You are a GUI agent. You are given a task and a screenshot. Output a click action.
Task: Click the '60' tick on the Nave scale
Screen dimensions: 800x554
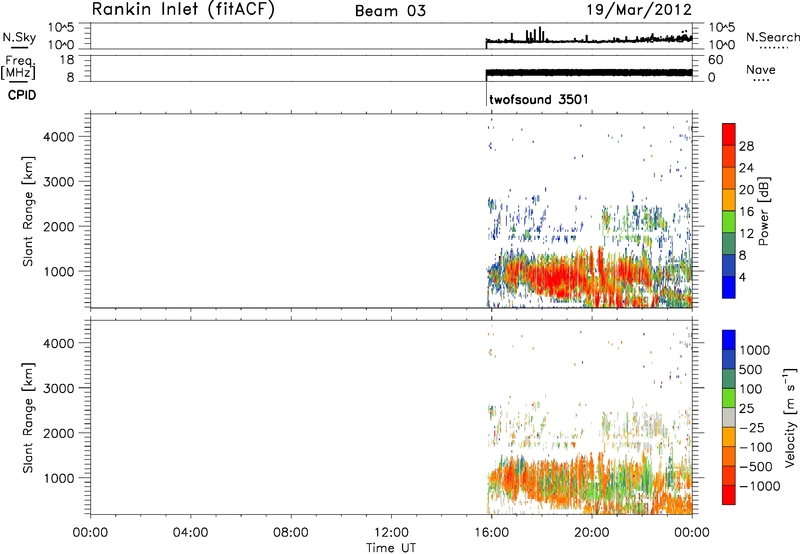click(715, 60)
